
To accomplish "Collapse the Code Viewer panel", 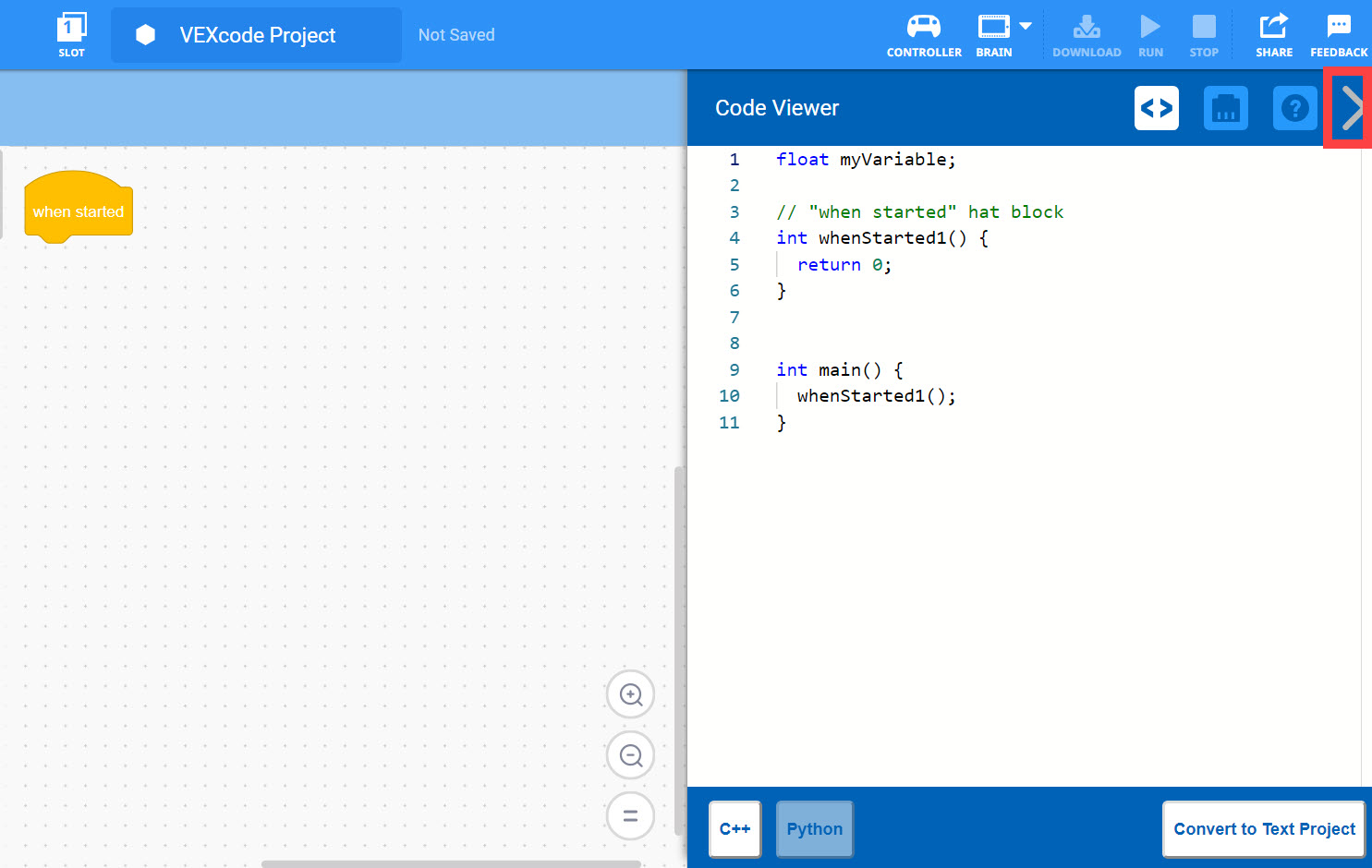I will pos(1350,108).
